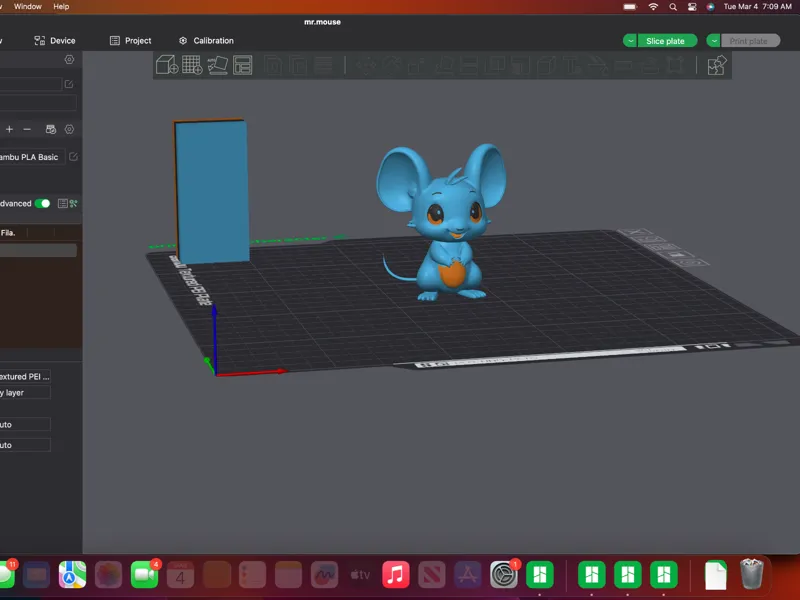Open filament settings gear icon

[69, 130]
